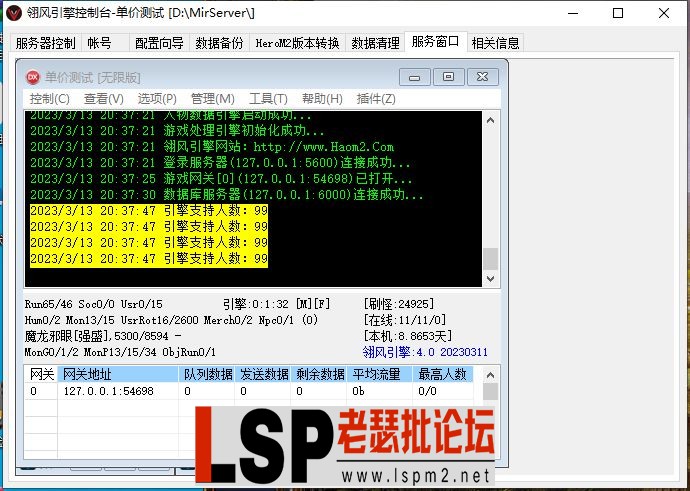The height and width of the screenshot is (491, 690).
Task: Open the 帐号 tab
Action: (105, 43)
